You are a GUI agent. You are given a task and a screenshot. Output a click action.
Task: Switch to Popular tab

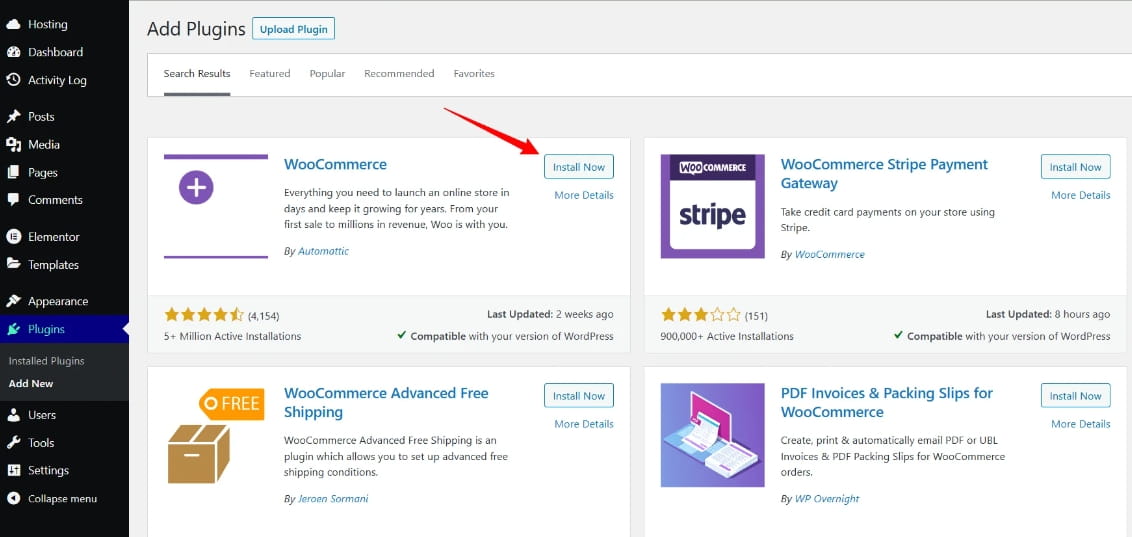(x=327, y=74)
